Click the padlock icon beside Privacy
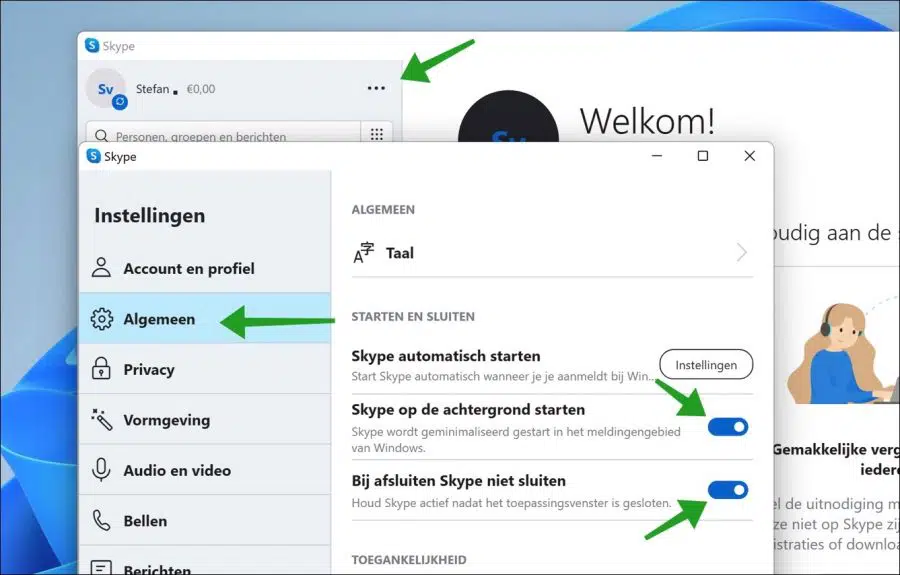900x575 pixels. [x=101, y=368]
